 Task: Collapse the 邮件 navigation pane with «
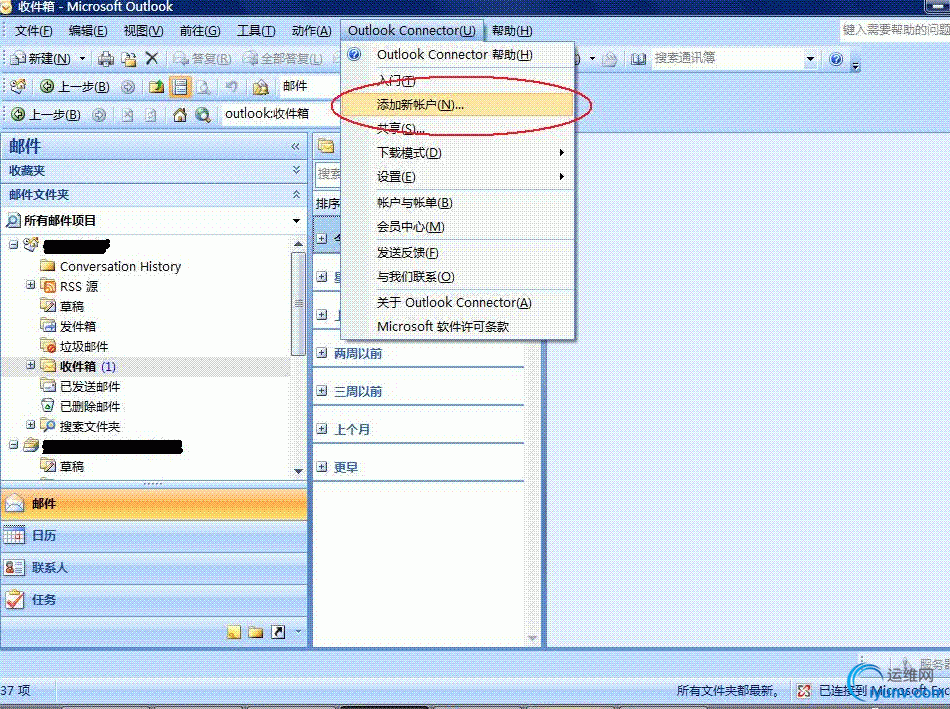pos(295,146)
